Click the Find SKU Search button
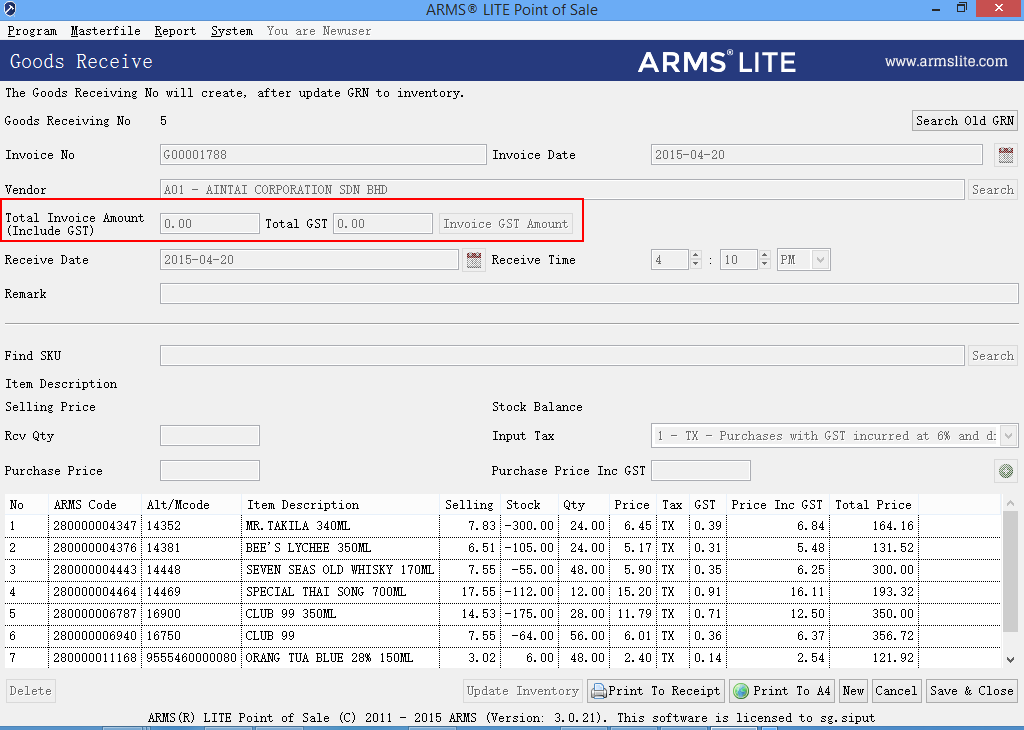Screen dimensions: 1024x730 (x=993, y=356)
